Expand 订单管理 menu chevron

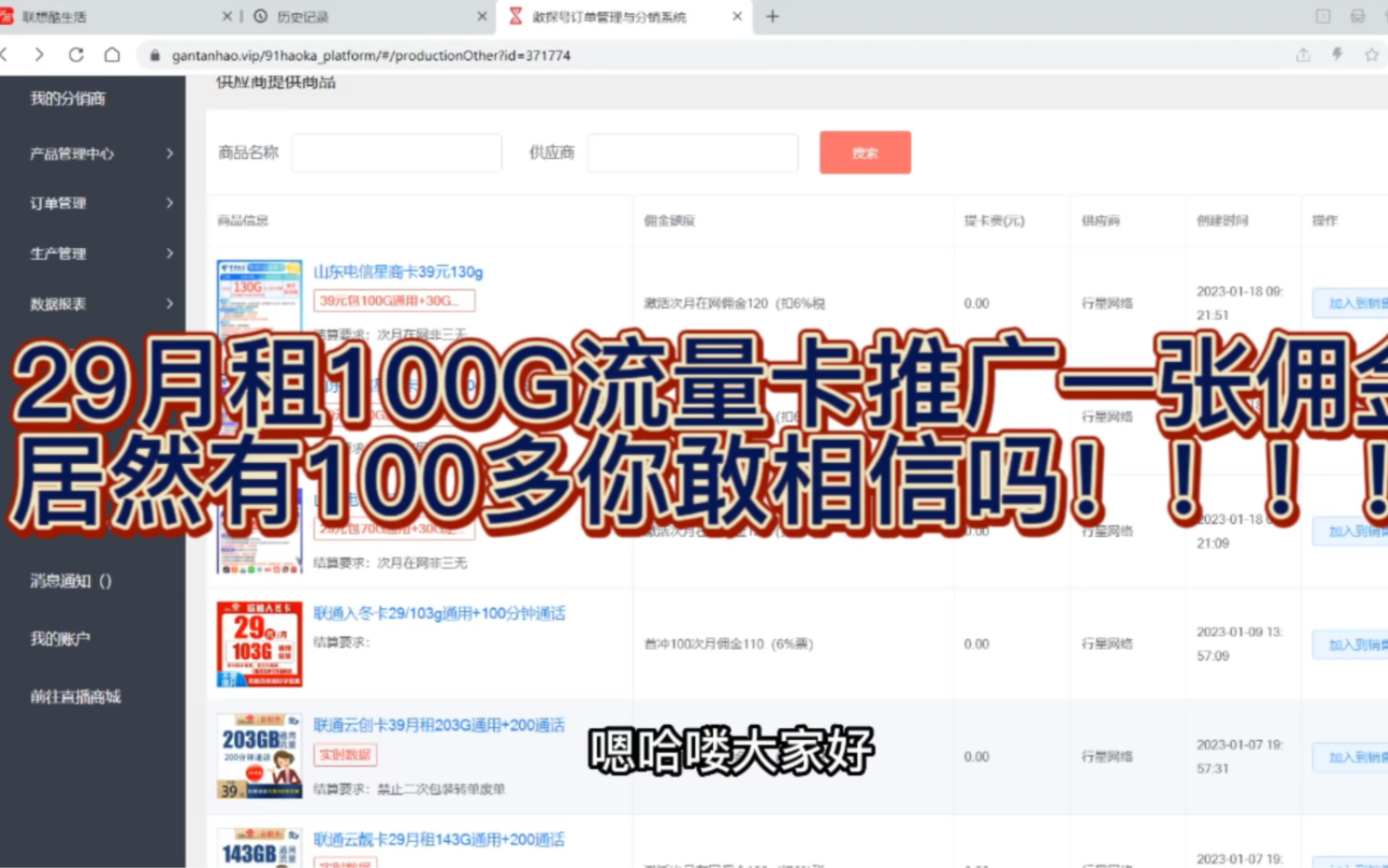(169, 202)
